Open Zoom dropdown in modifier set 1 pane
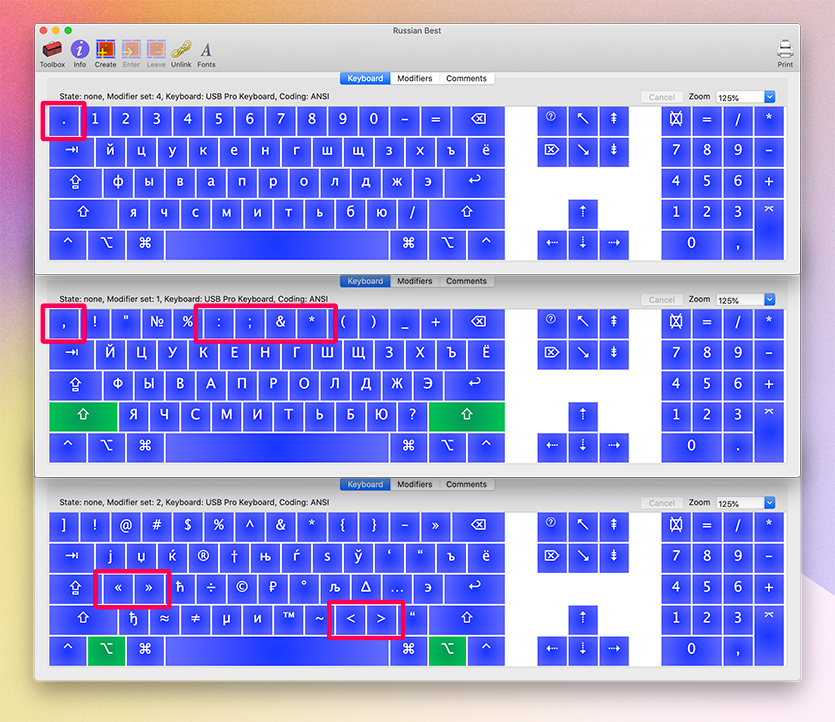The width and height of the screenshot is (835, 722). [x=769, y=300]
